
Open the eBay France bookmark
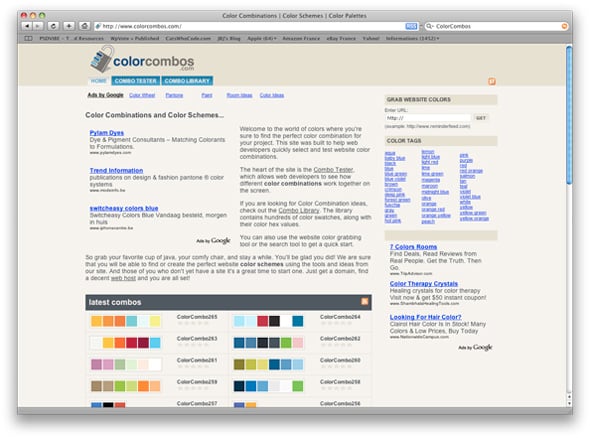pos(341,38)
